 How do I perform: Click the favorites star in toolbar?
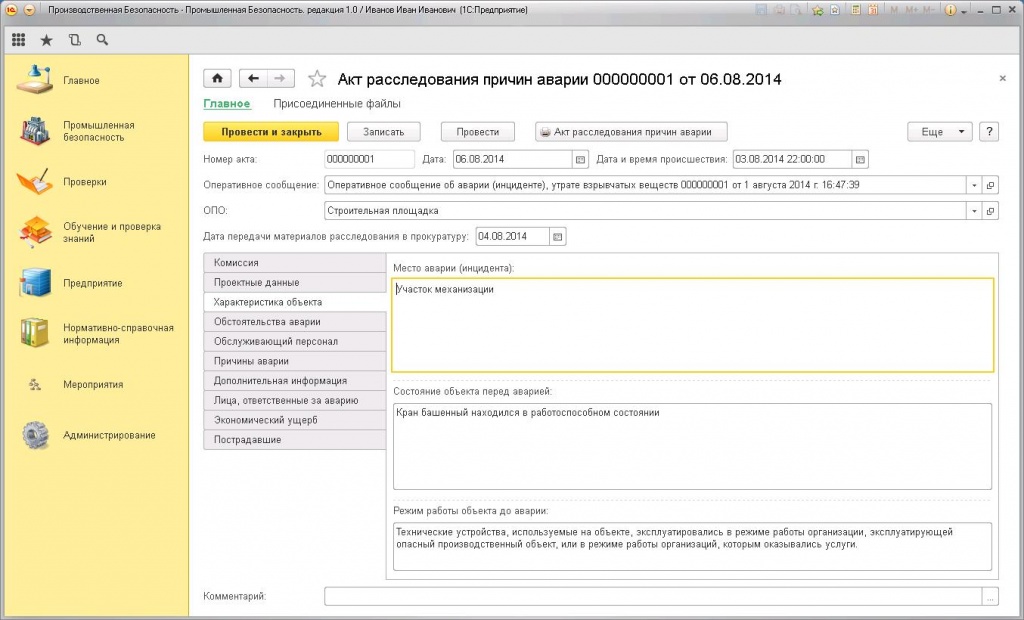point(46,40)
